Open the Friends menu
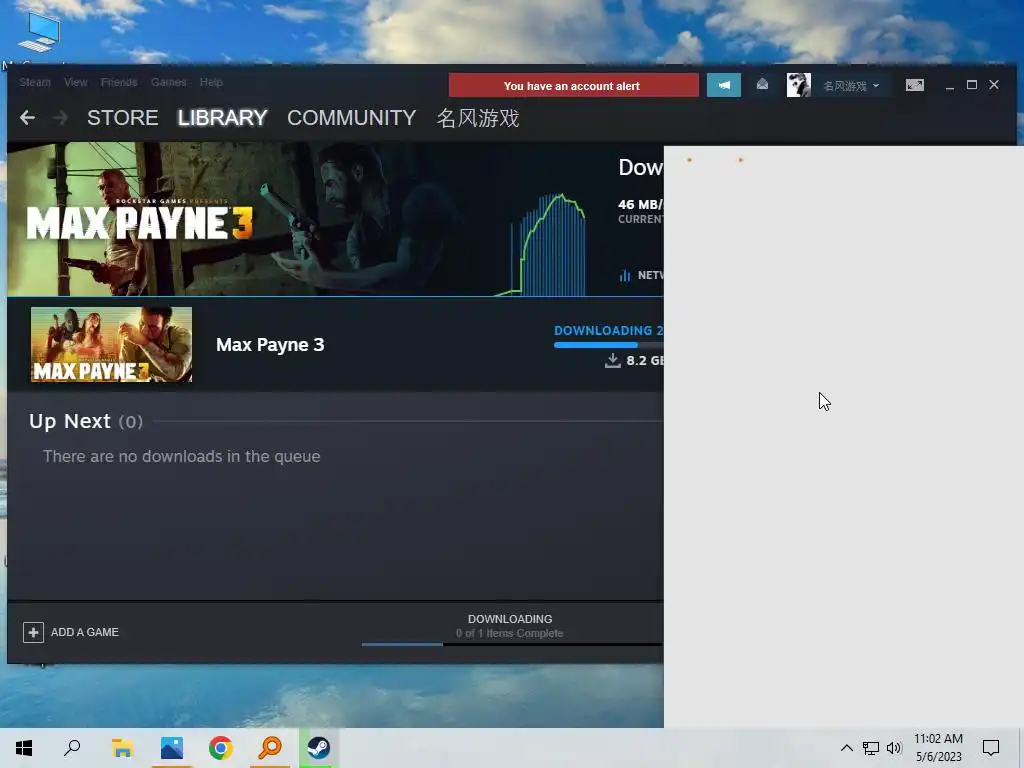 click(119, 82)
